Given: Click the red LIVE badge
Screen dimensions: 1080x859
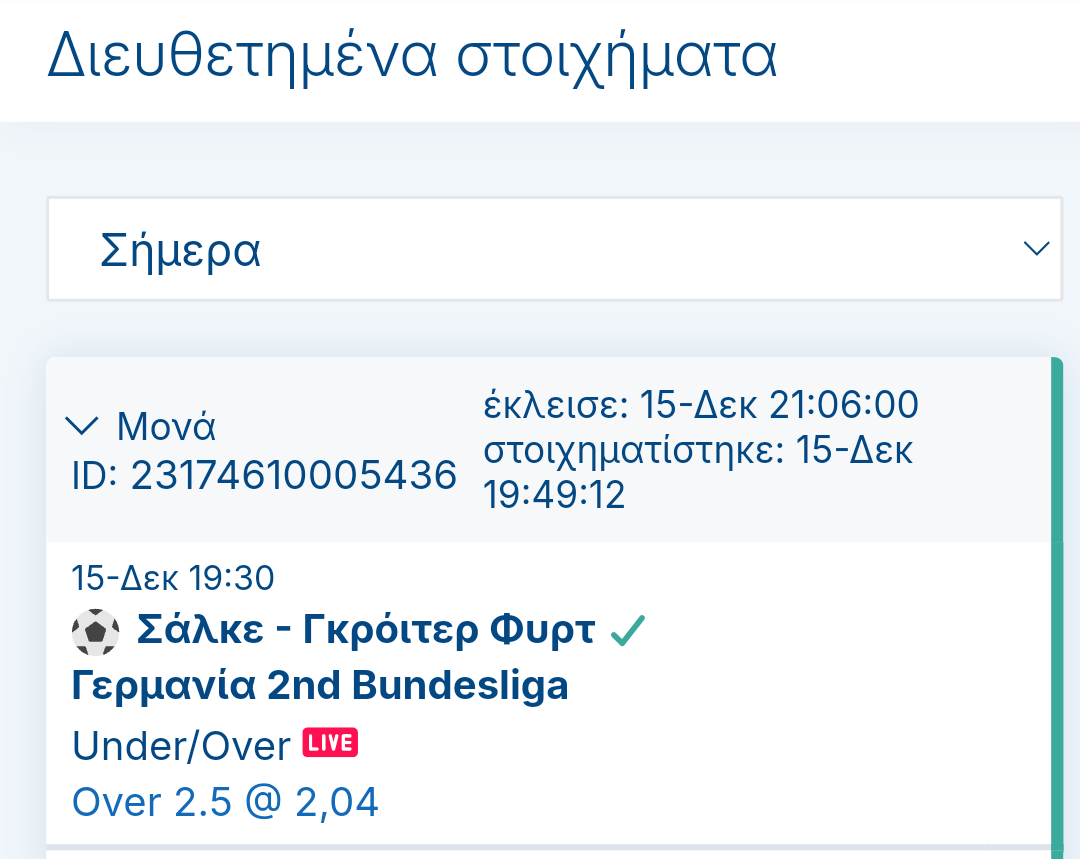Looking at the screenshot, I should [x=330, y=743].
